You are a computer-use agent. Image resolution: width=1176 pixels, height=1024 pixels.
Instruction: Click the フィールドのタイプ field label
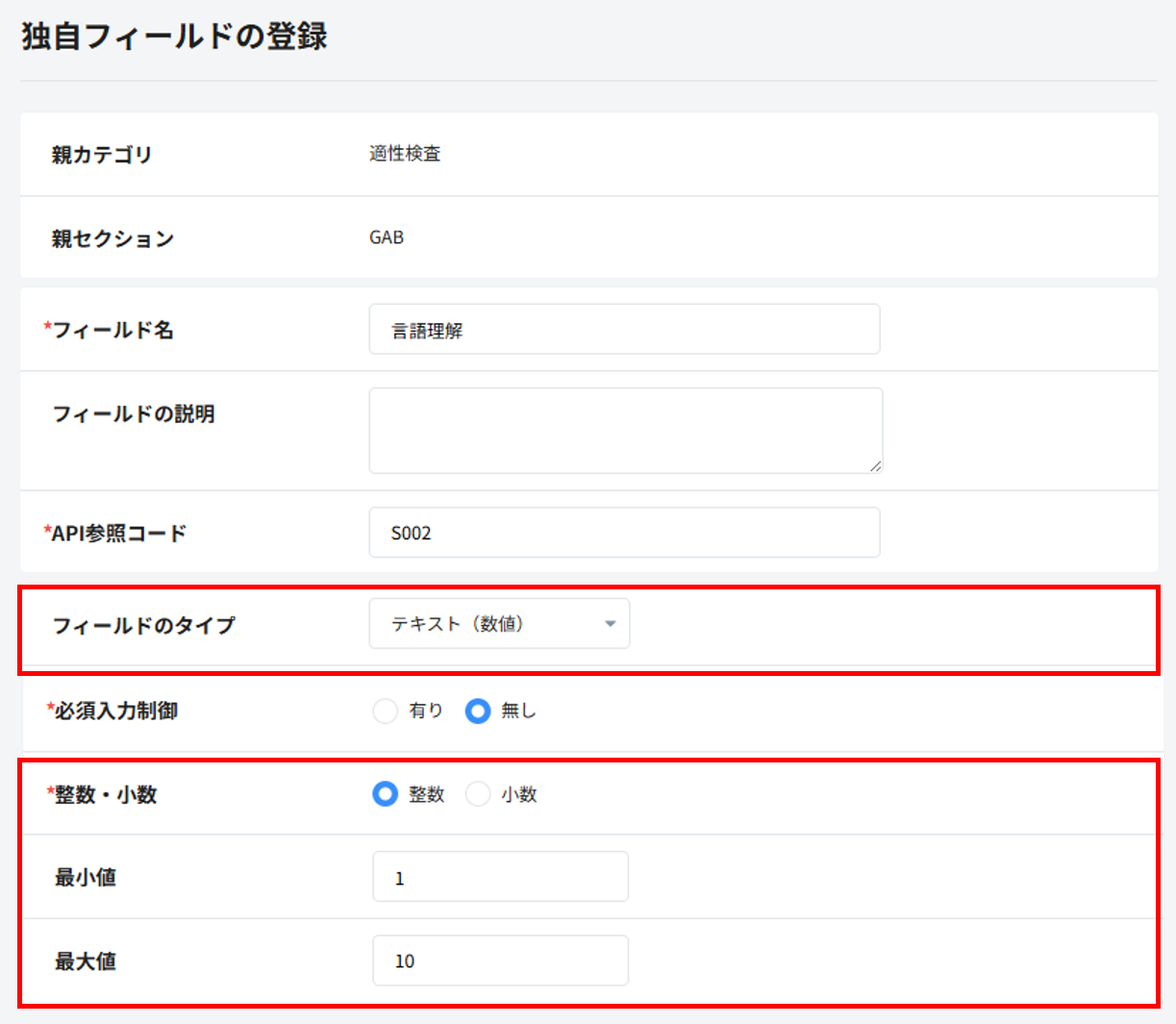(143, 625)
